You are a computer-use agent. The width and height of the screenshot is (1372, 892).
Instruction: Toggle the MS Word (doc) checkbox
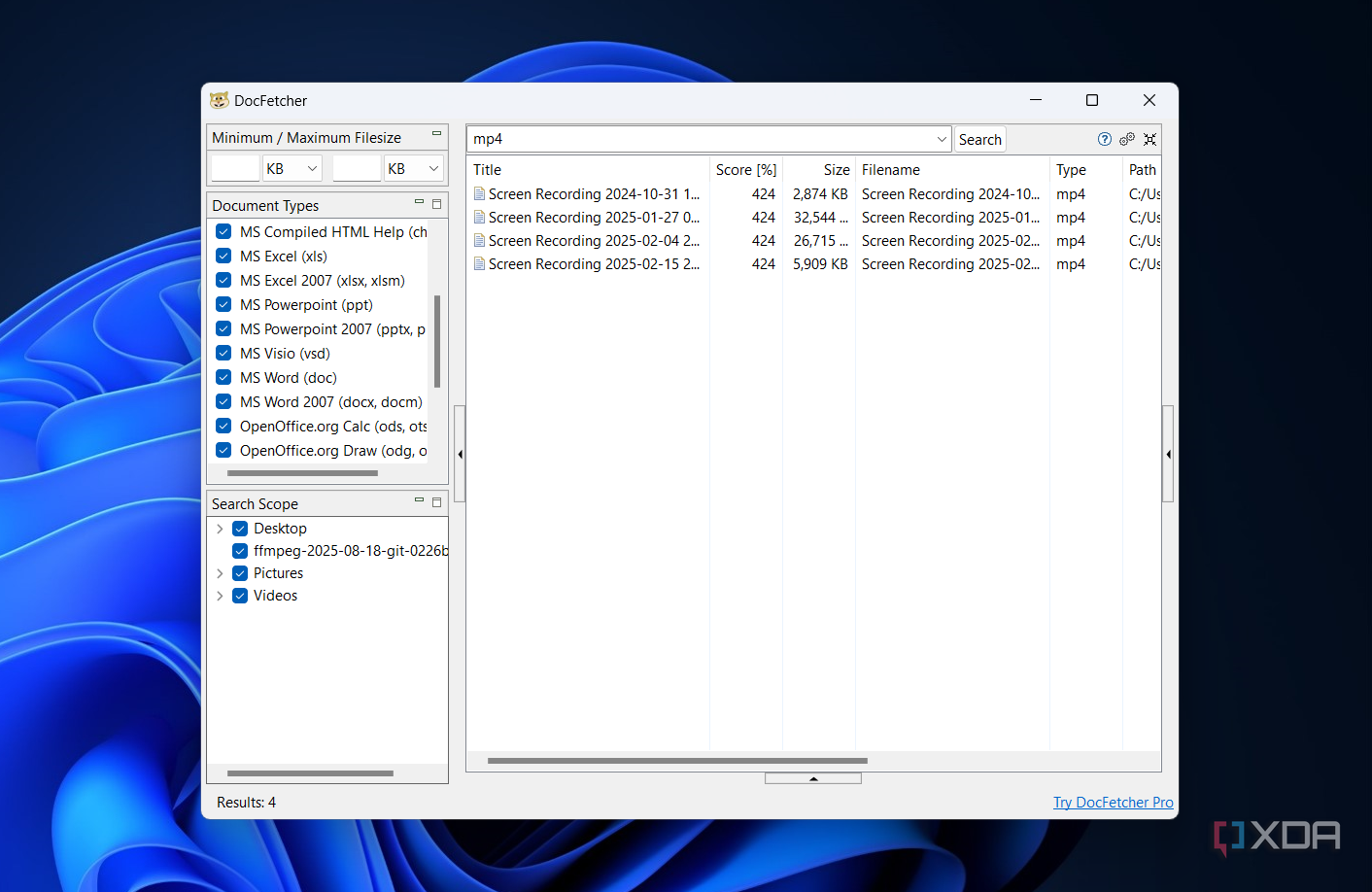pos(223,378)
